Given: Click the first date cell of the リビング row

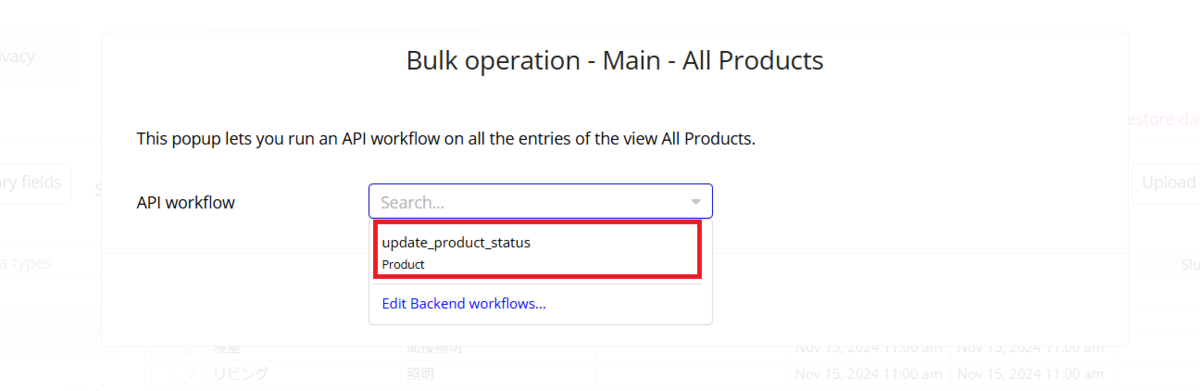Looking at the screenshot, I should pos(870,373).
